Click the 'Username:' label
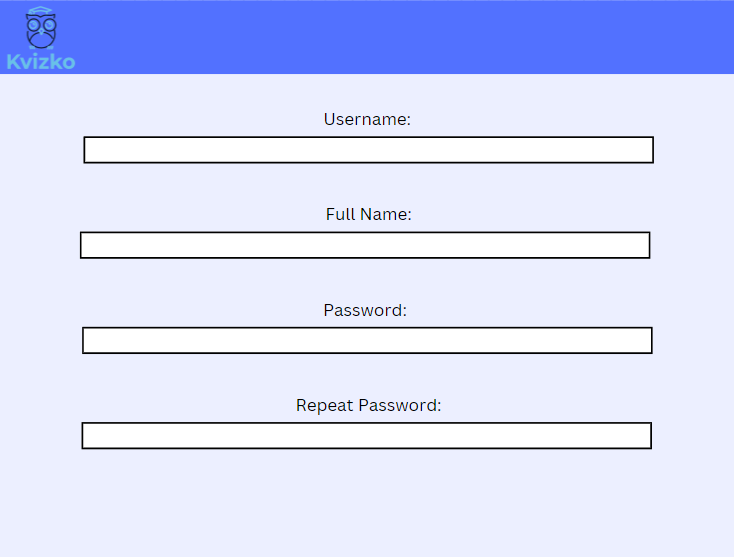This screenshot has height=557, width=734. point(367,119)
